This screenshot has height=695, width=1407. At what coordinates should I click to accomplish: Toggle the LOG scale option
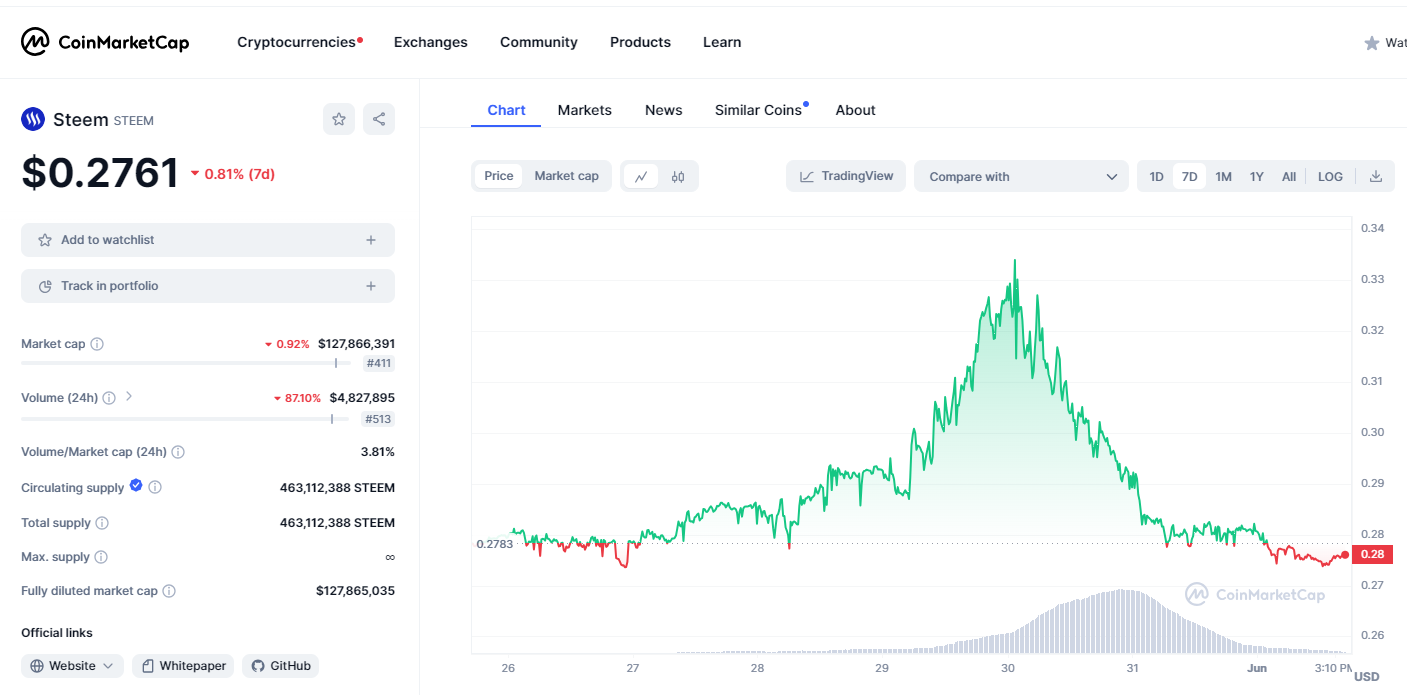tap(1330, 177)
